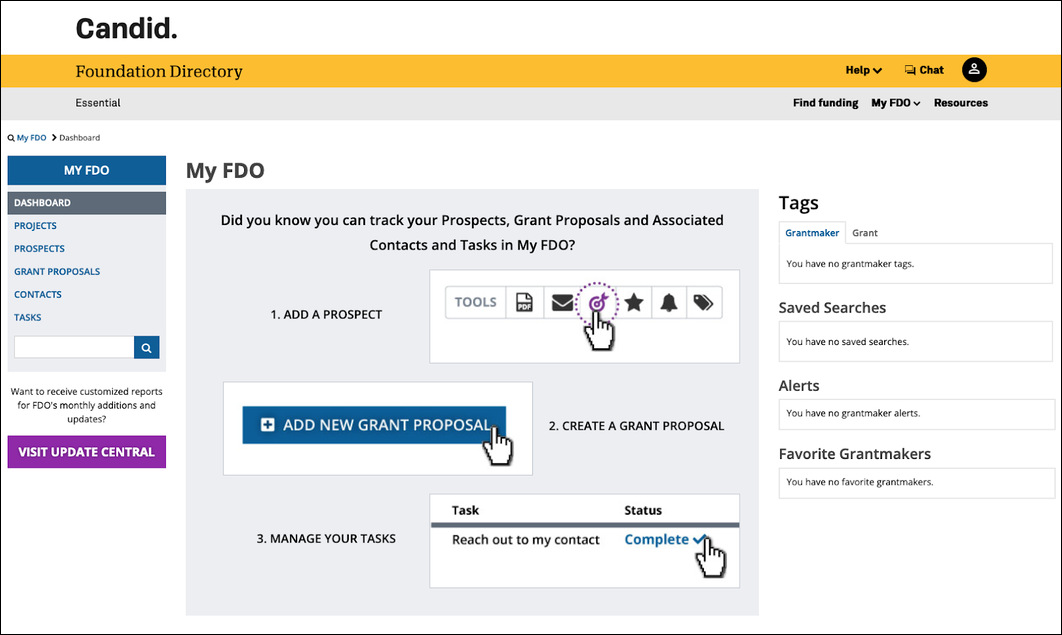Click the blue sidebar search button
This screenshot has width=1062, height=635.
146,347
